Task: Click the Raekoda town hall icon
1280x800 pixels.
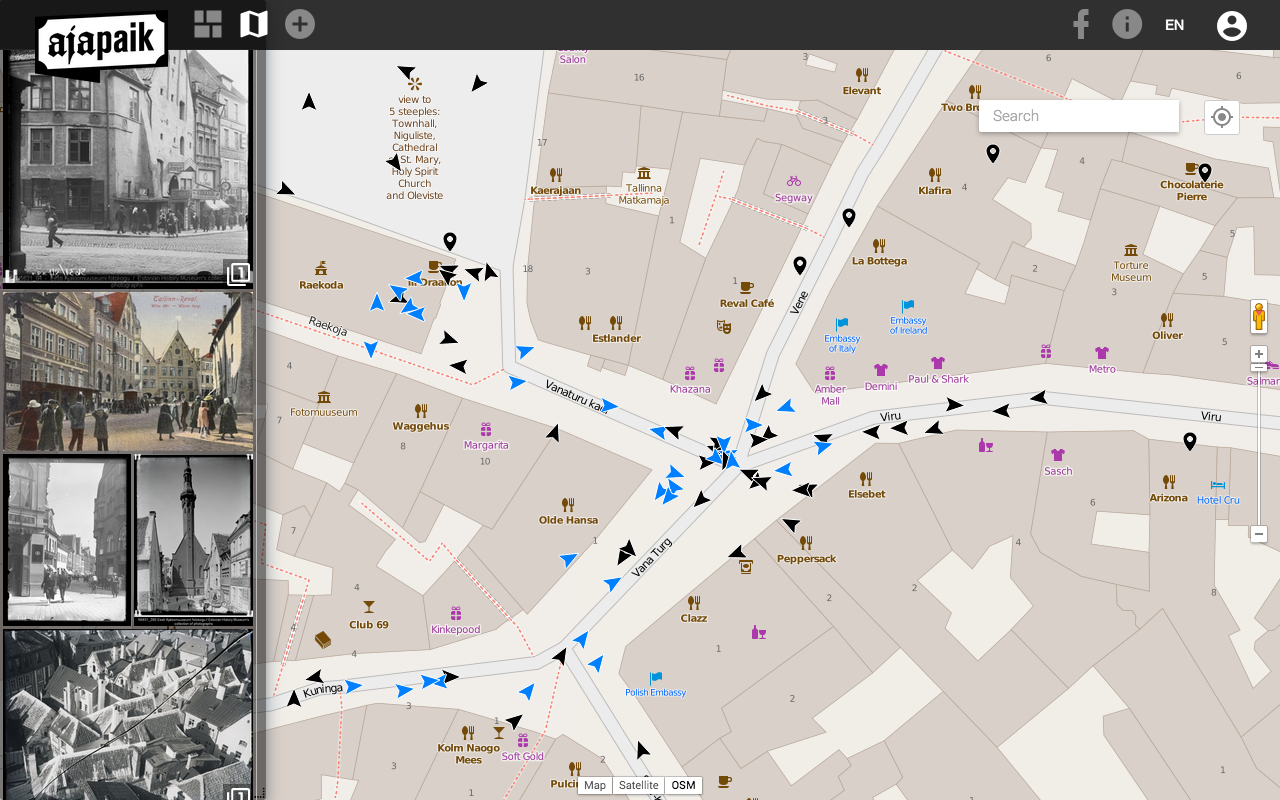Action: (x=321, y=268)
